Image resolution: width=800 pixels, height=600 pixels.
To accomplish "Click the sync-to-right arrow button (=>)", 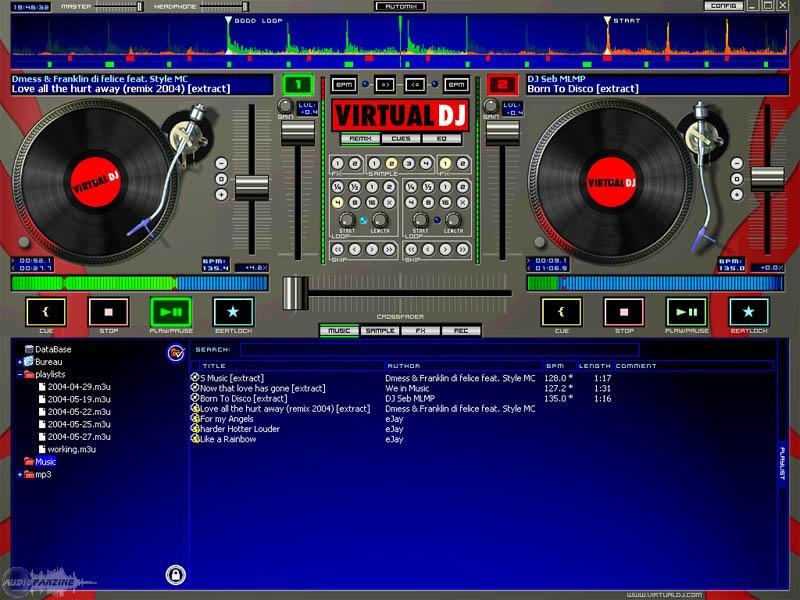I will [385, 85].
